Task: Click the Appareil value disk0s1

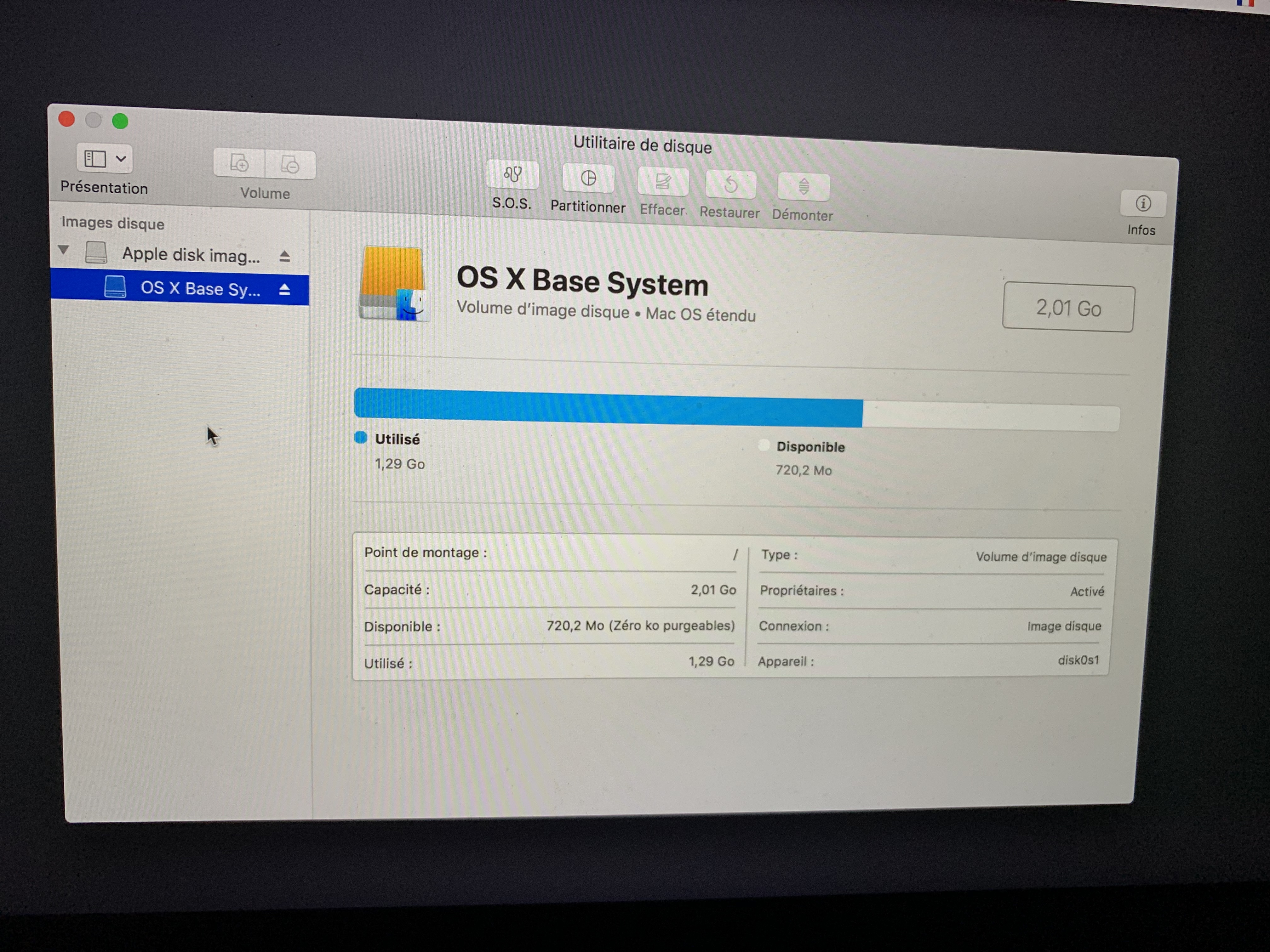Action: [x=1078, y=660]
